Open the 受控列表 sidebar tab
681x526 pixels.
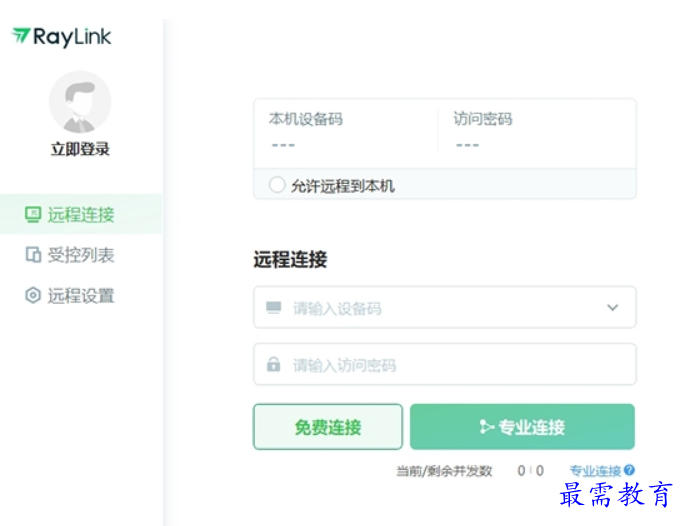(x=81, y=255)
